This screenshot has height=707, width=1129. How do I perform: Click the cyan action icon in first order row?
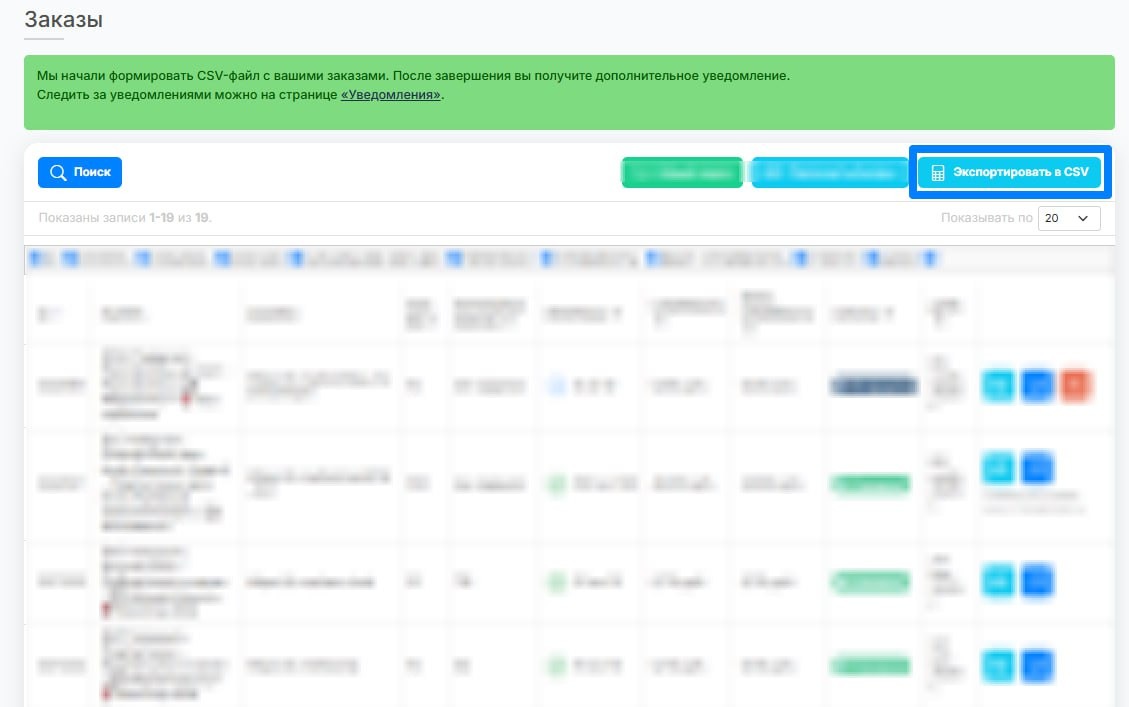[x=999, y=386]
